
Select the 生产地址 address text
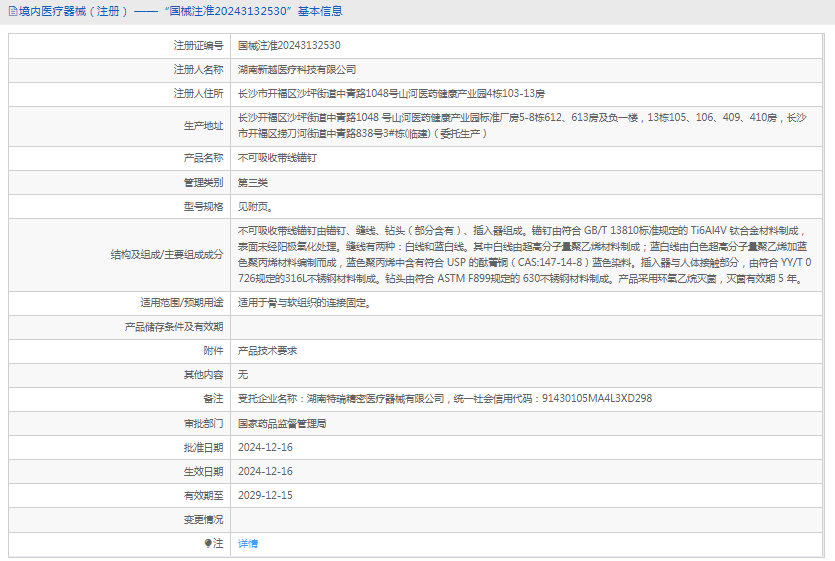coord(522,125)
